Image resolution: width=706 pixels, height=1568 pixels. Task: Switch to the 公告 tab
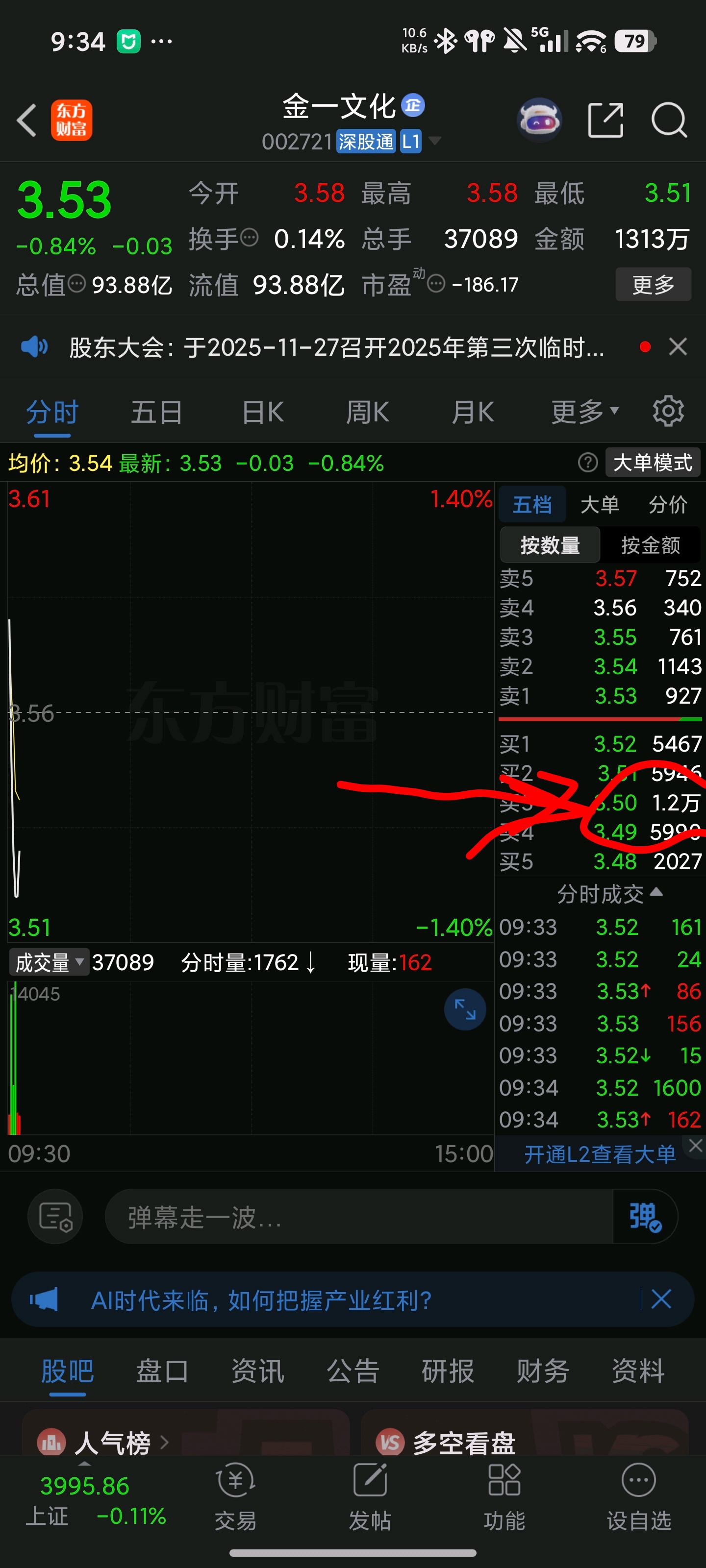pos(353,1371)
